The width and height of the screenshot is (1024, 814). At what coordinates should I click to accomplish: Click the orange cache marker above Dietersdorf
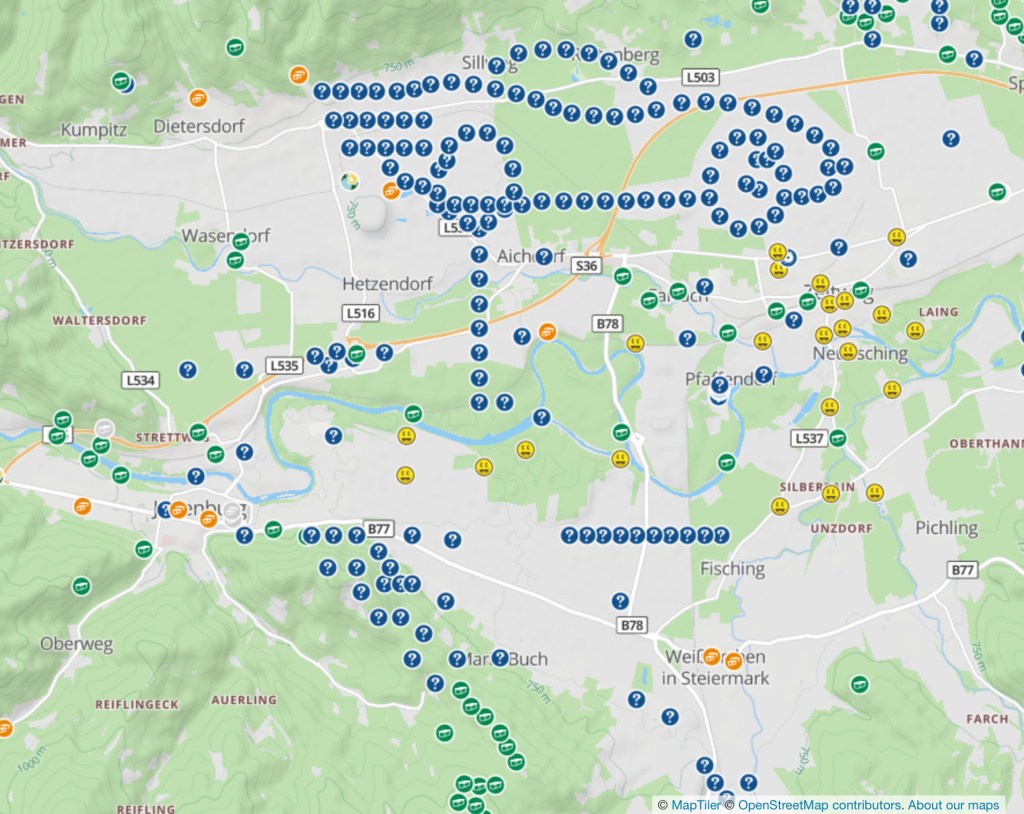(x=198, y=97)
